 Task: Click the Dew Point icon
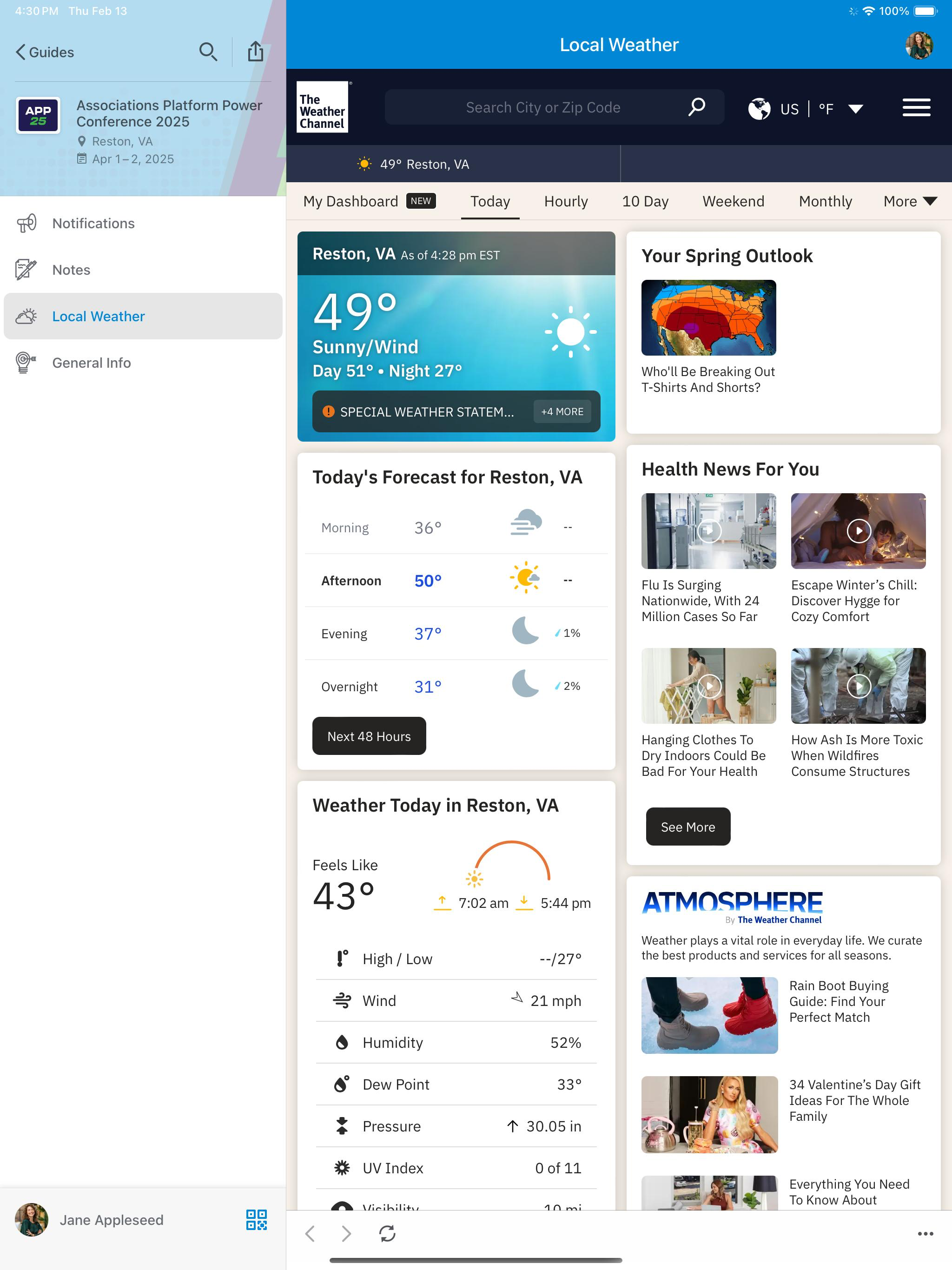342,1084
